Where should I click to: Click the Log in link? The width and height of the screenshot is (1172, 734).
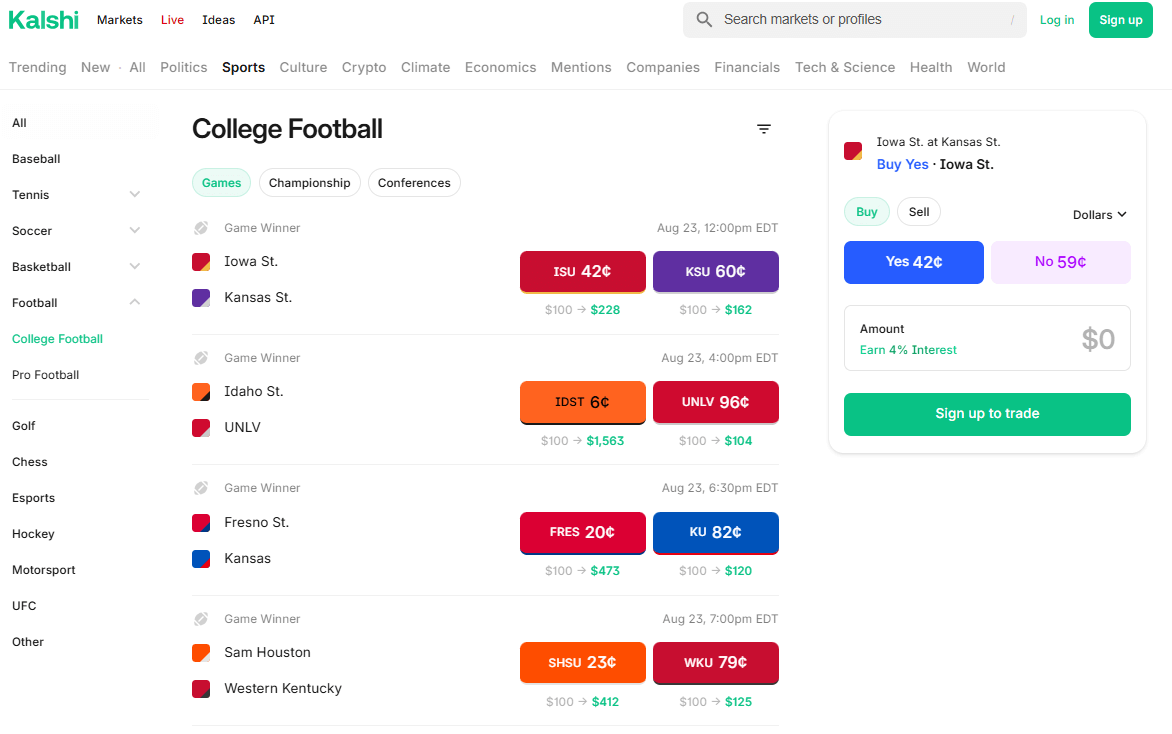(1057, 20)
